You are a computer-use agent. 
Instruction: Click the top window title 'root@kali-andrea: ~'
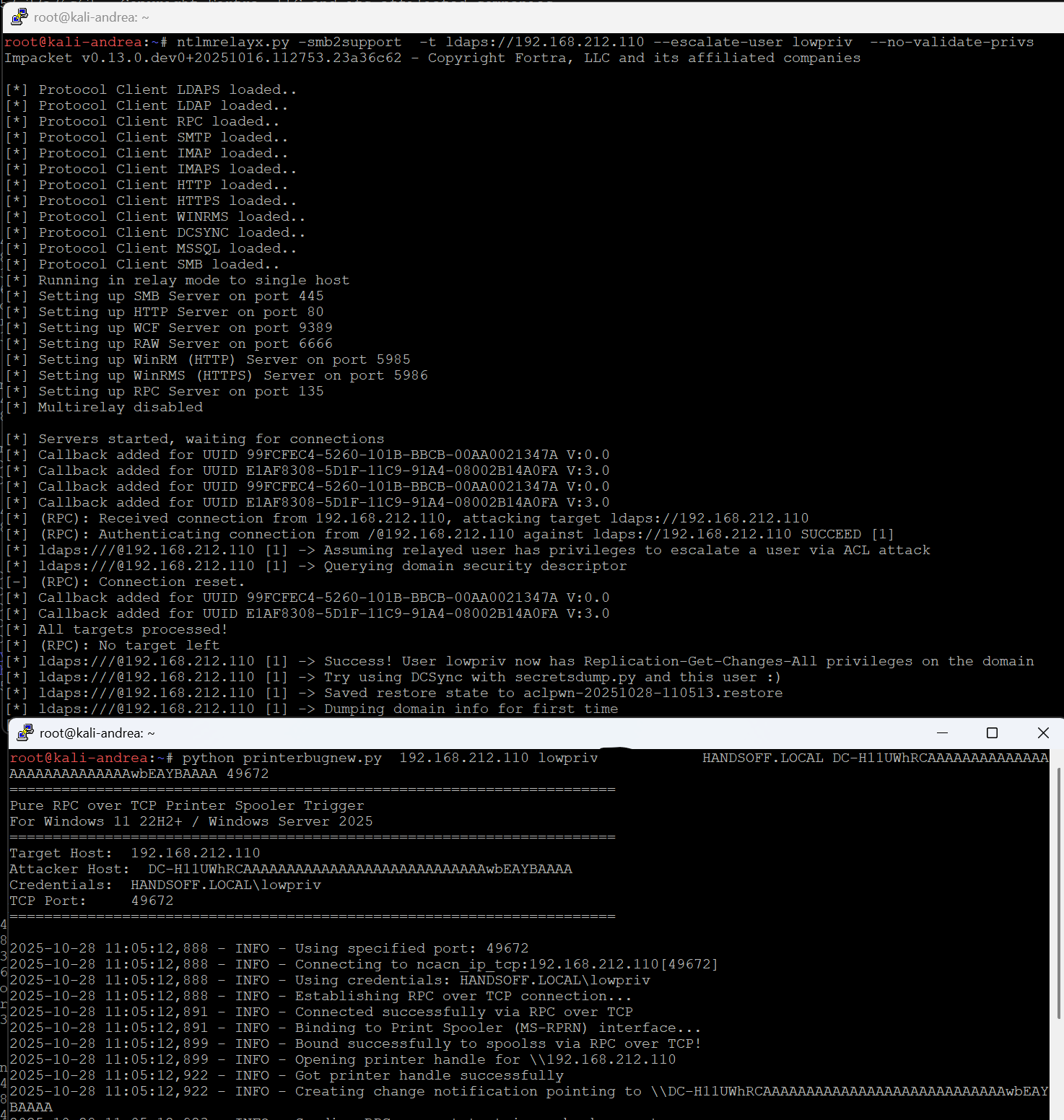[x=91, y=17]
